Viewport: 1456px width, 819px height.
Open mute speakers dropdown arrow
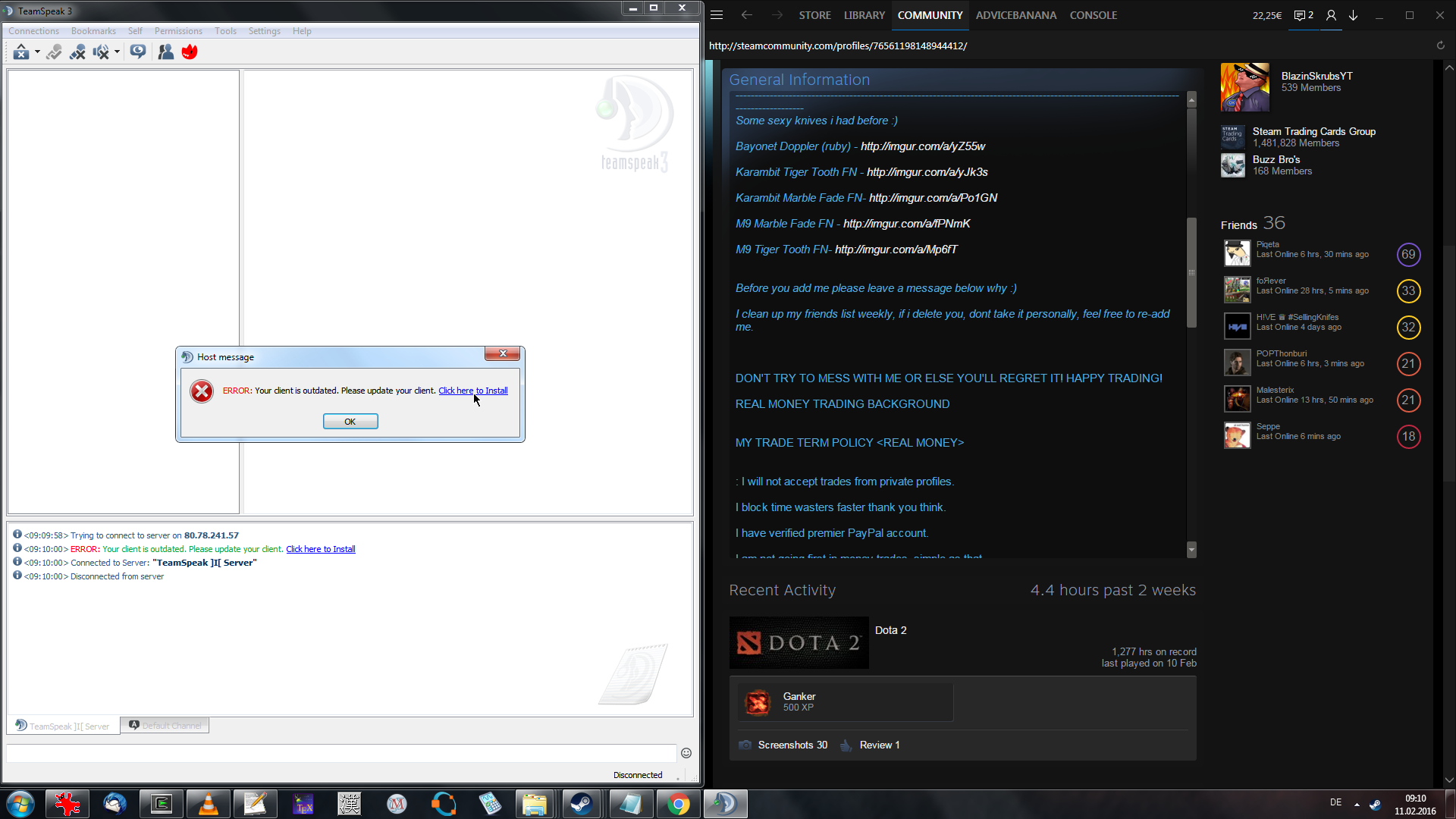[x=117, y=52]
